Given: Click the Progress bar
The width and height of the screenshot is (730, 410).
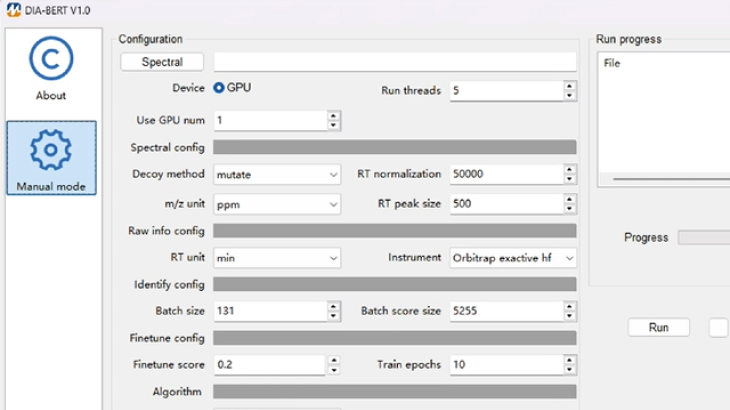Looking at the screenshot, I should click(703, 238).
